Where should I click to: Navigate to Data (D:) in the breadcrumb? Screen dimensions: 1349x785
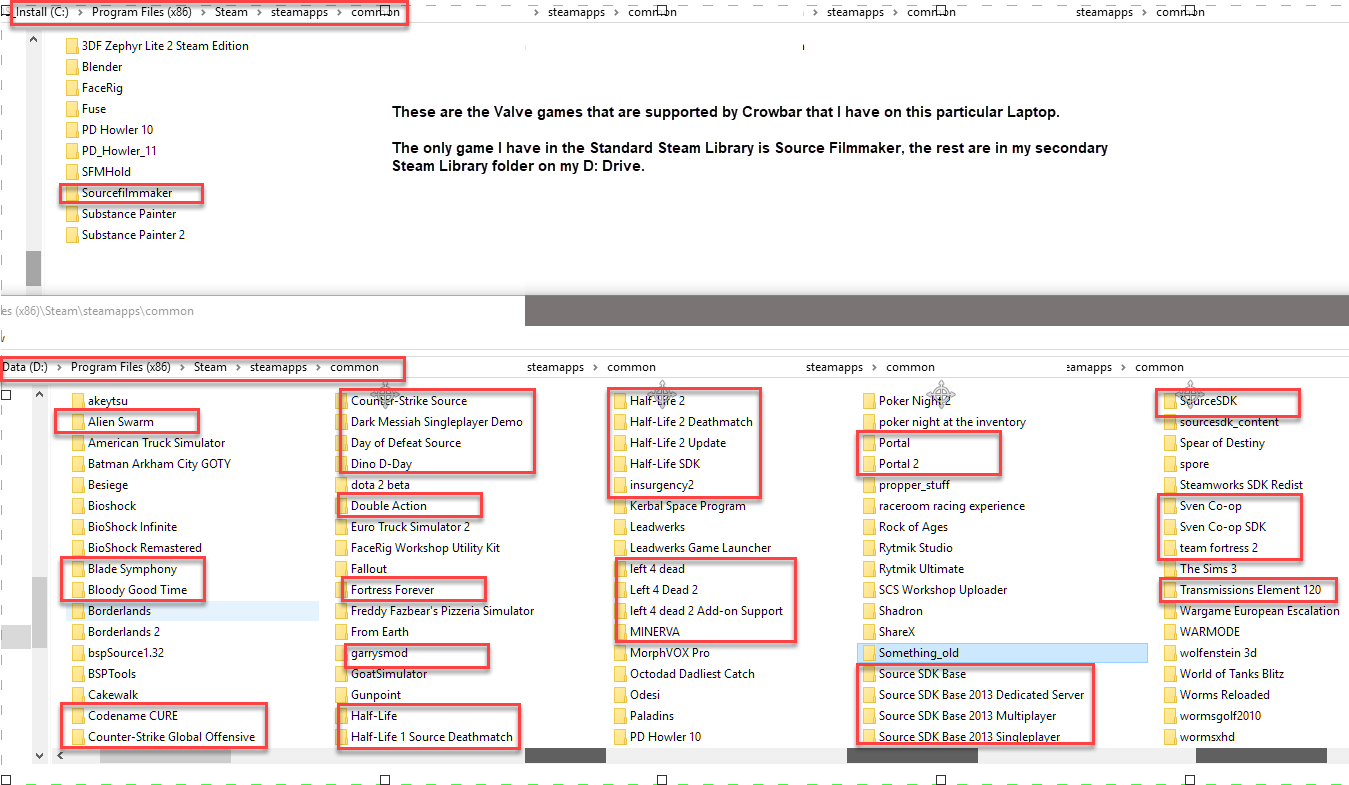click(x=25, y=368)
